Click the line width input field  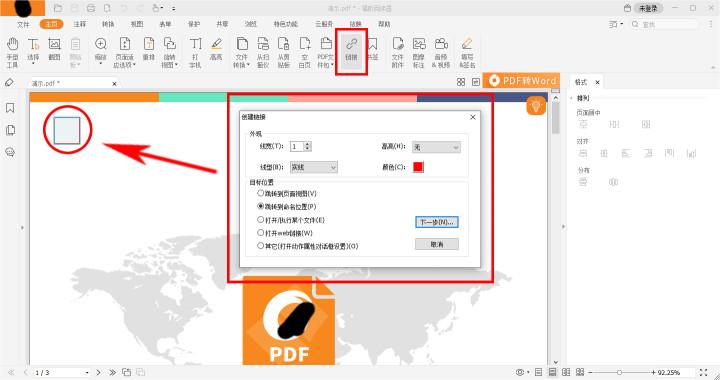[x=297, y=146]
